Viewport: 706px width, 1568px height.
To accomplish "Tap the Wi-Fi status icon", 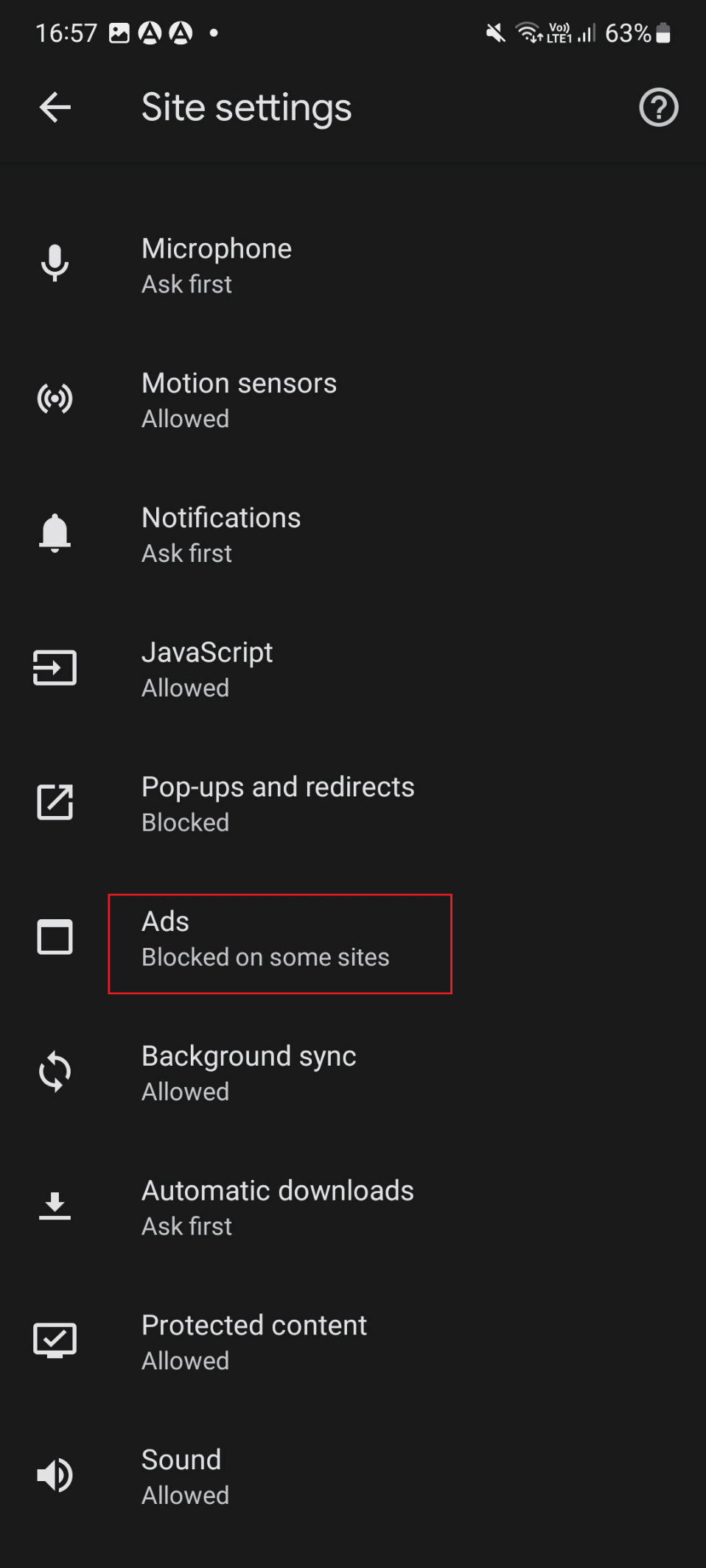I will 529,33.
